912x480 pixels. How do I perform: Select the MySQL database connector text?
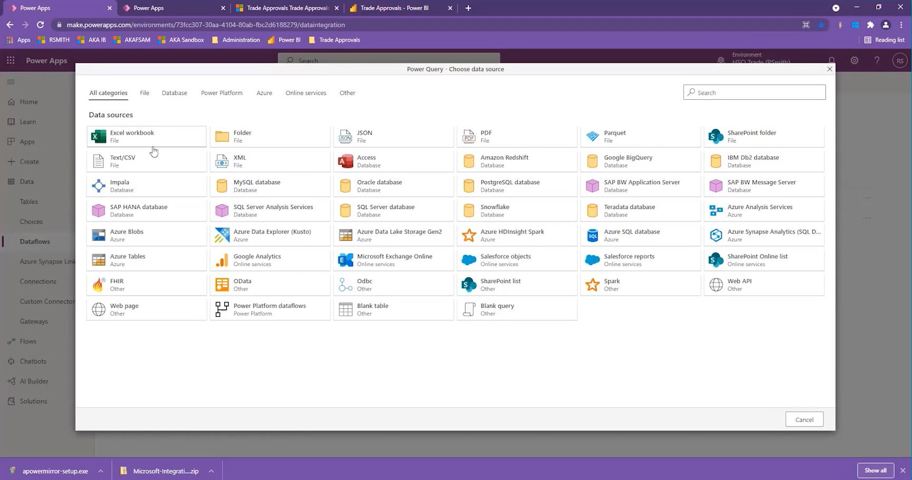[256, 182]
